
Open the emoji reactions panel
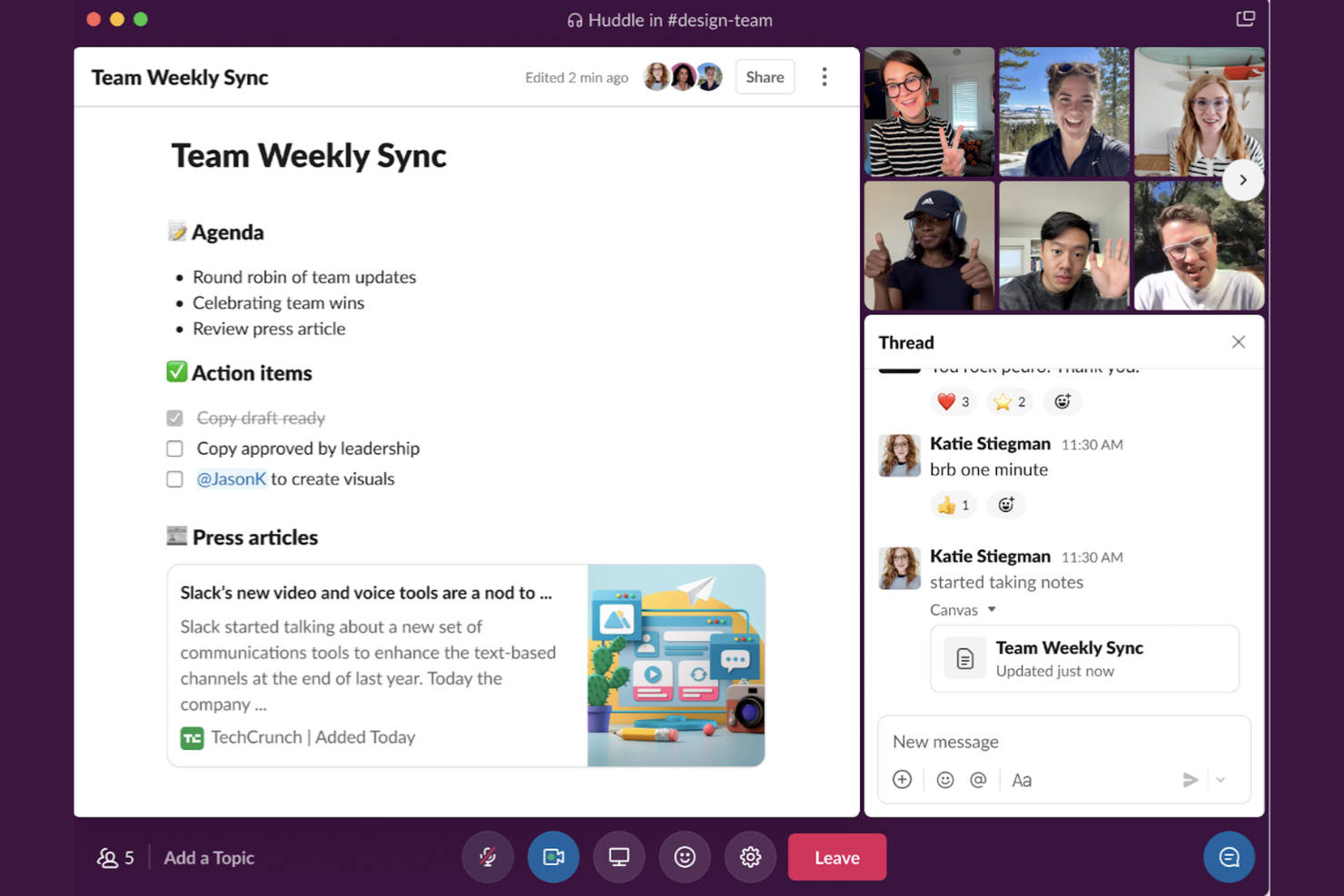[685, 856]
